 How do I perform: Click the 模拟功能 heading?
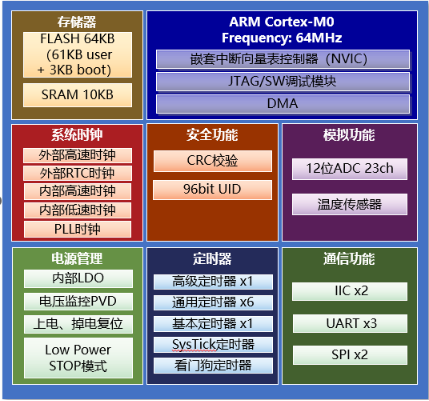coord(349,135)
